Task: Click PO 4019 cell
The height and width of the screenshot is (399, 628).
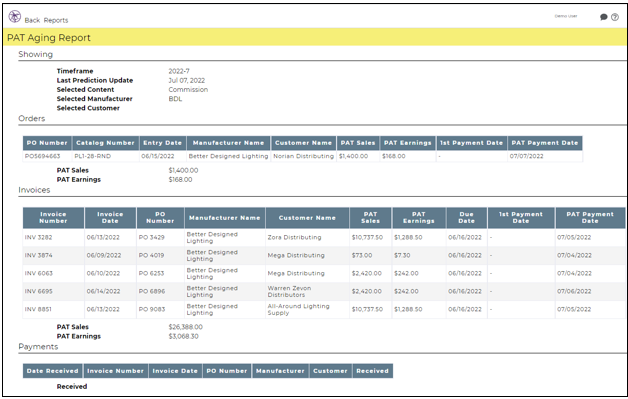Action: coord(160,255)
